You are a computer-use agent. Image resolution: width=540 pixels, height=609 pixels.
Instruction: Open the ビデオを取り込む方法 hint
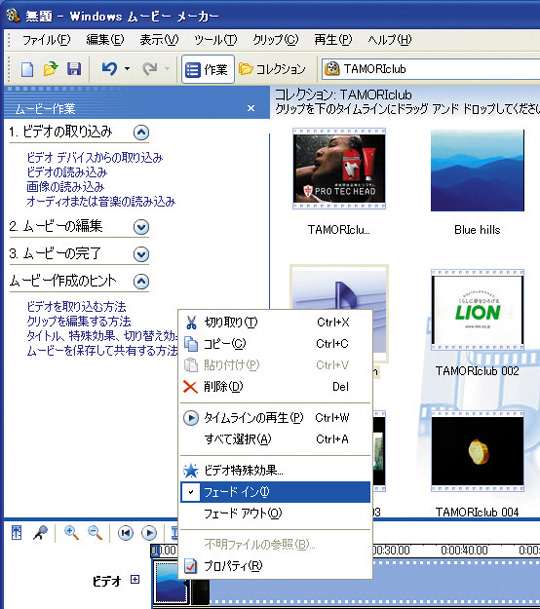[x=76, y=307]
